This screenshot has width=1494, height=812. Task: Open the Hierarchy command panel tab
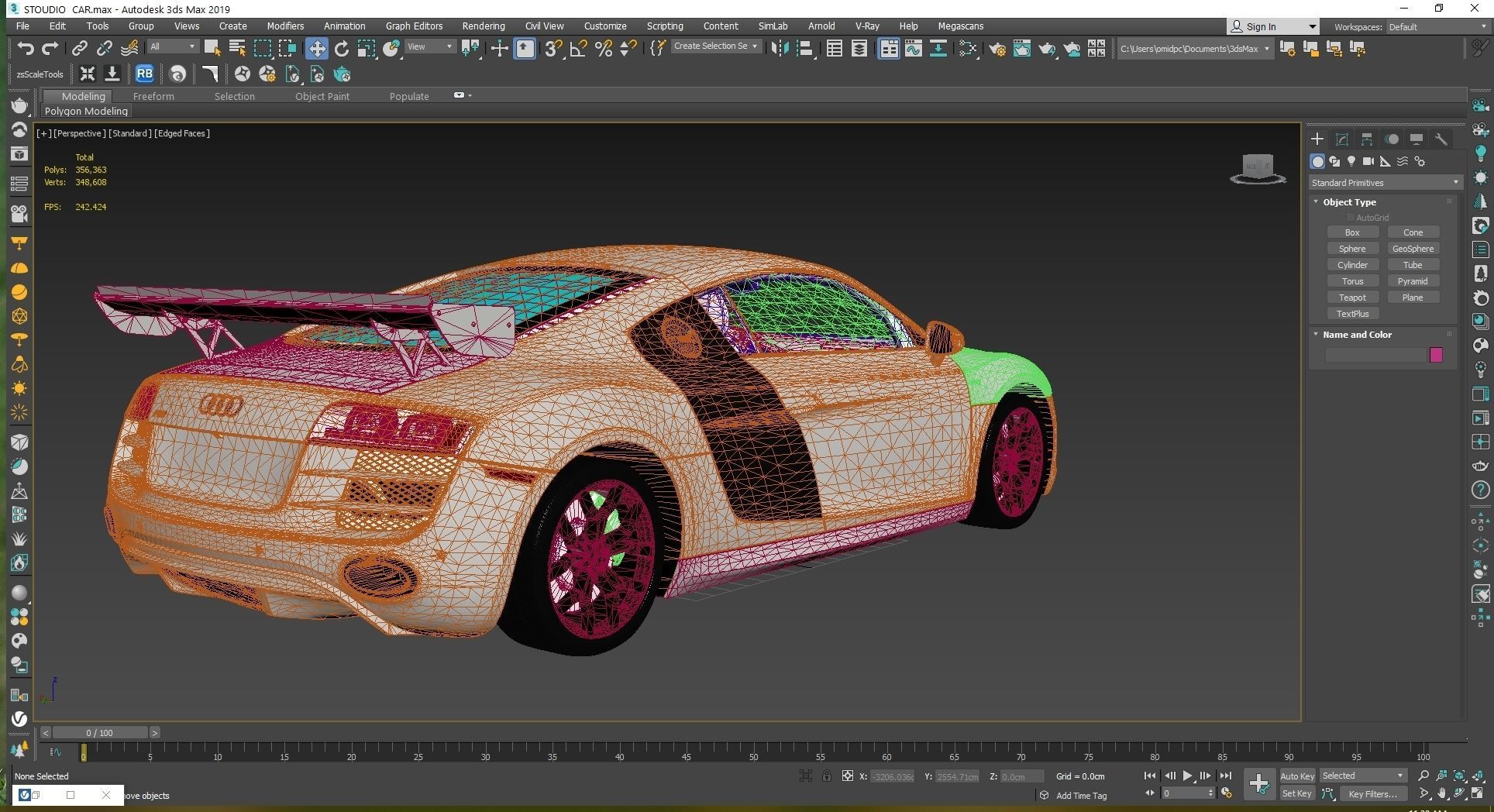1367,139
